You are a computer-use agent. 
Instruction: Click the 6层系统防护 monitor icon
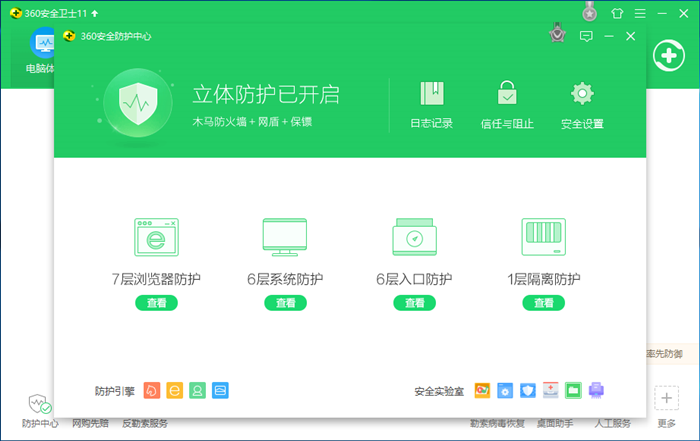[285, 237]
